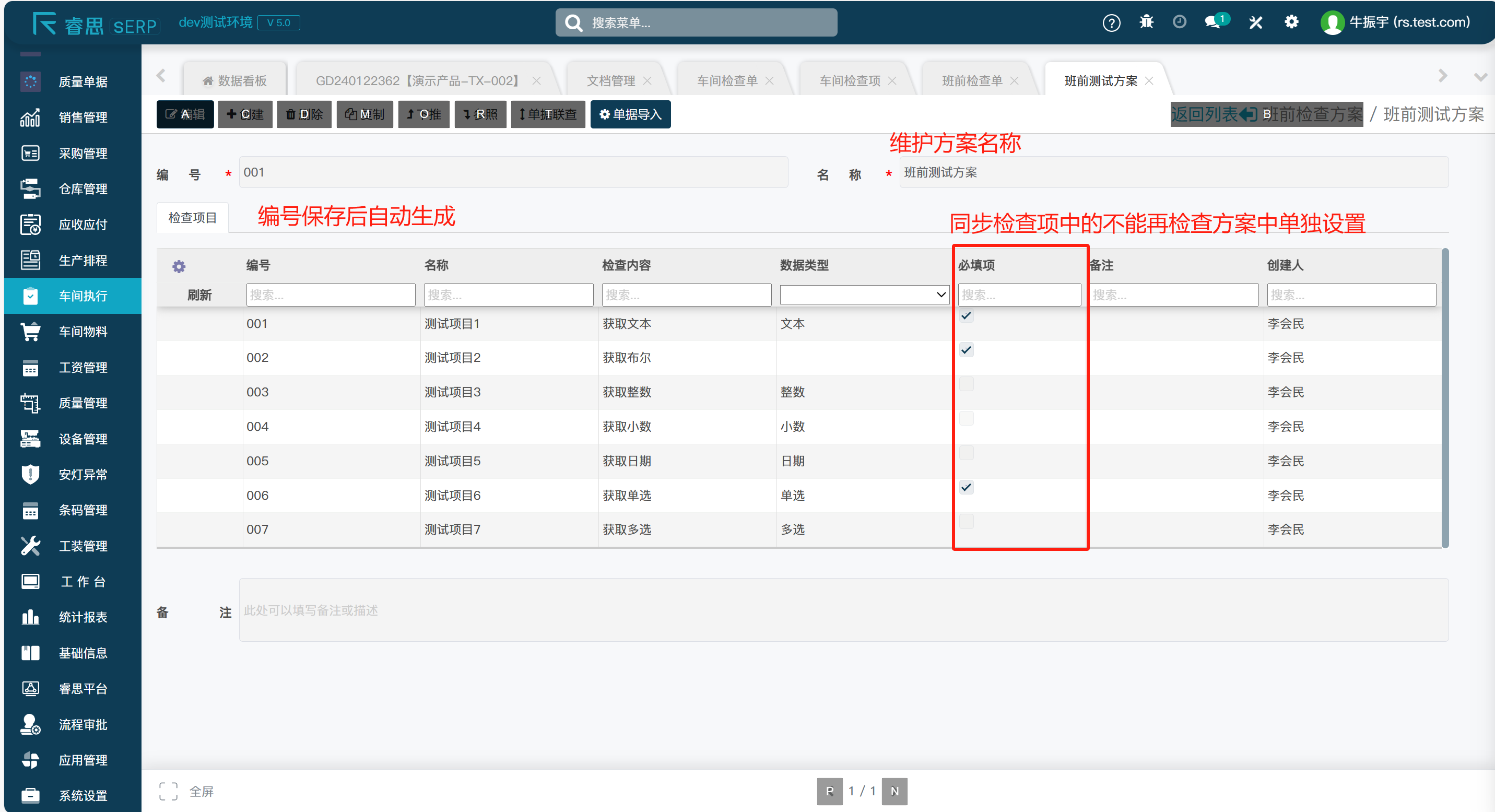Open the 数据类型 filter dropdown
The height and width of the screenshot is (812, 1495).
(864, 295)
